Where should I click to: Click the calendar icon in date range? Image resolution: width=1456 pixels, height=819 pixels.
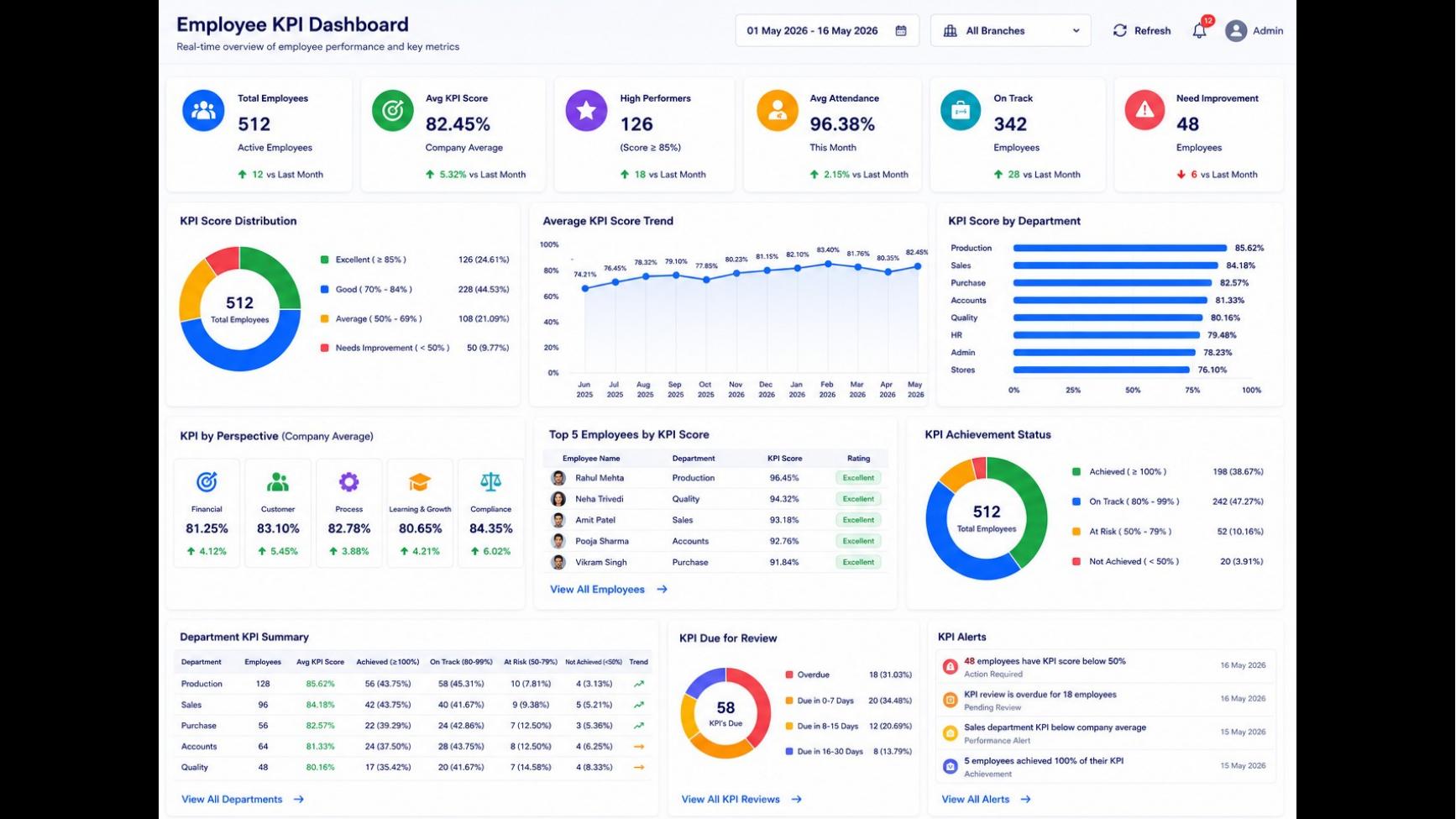coord(901,31)
